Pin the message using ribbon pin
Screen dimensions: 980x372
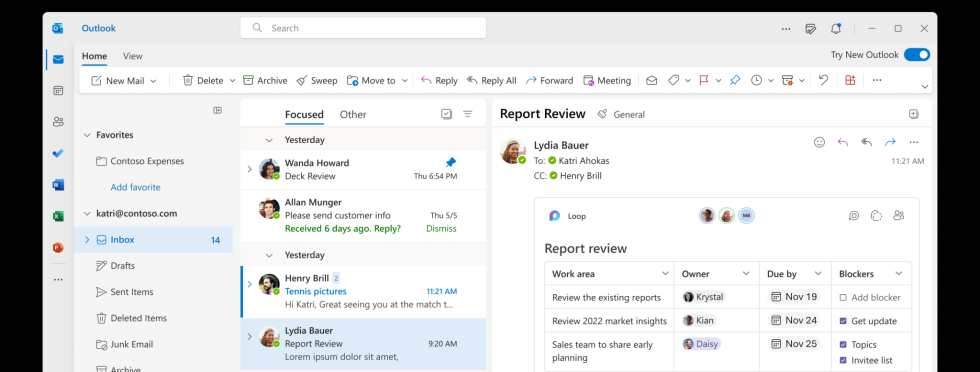tap(735, 81)
